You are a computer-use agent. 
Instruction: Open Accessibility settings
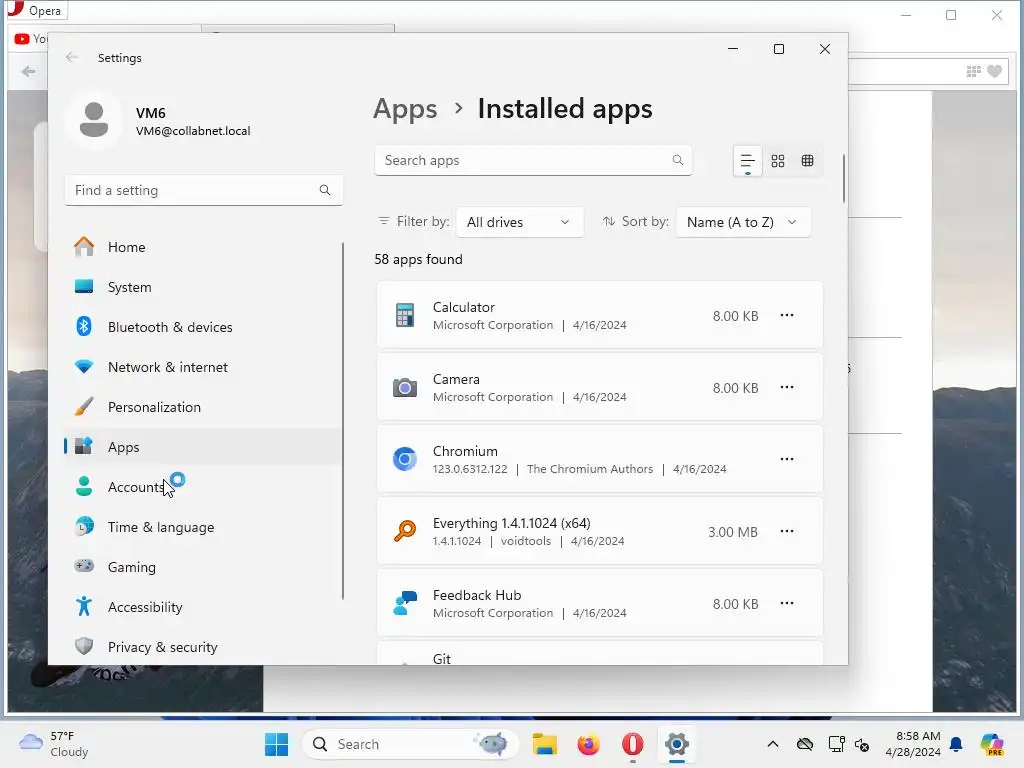point(202,607)
